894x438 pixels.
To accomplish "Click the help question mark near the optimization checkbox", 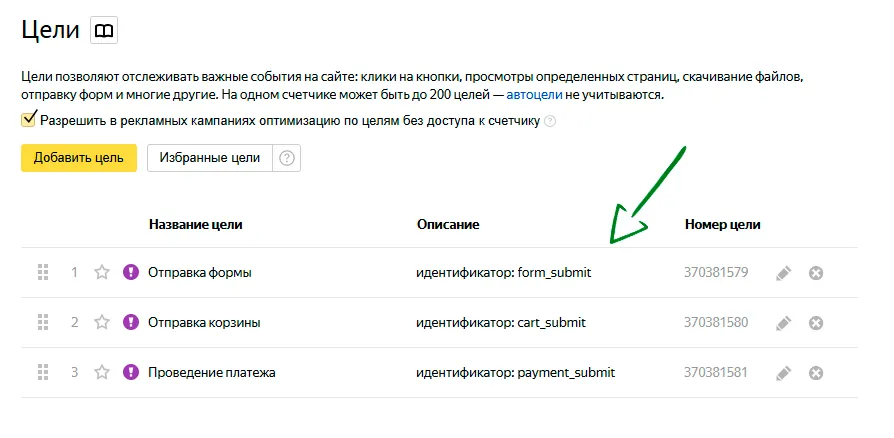I will (550, 121).
